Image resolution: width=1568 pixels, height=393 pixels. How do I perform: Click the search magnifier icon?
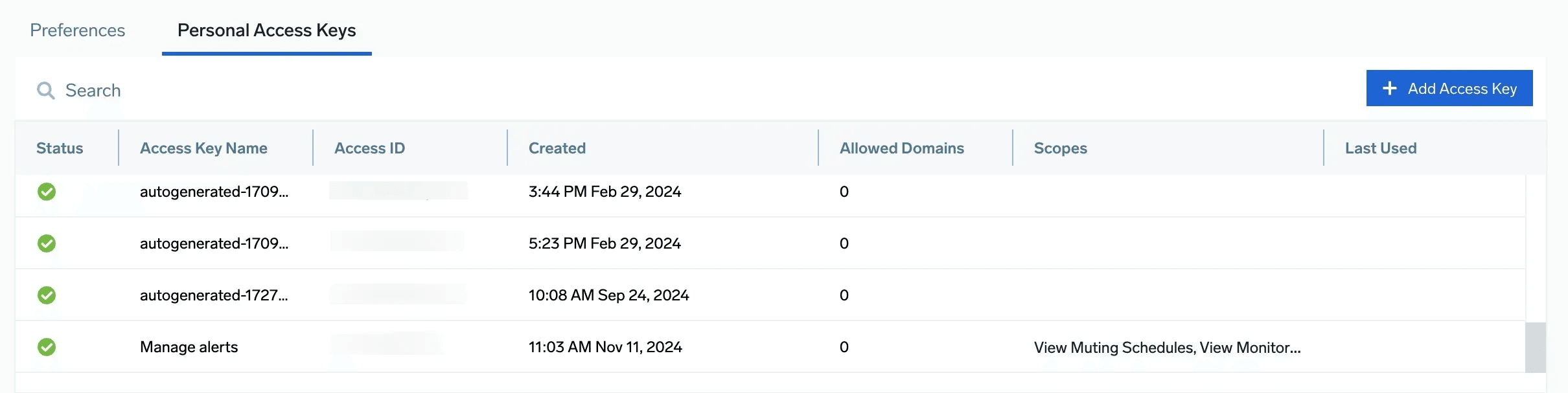tap(45, 90)
